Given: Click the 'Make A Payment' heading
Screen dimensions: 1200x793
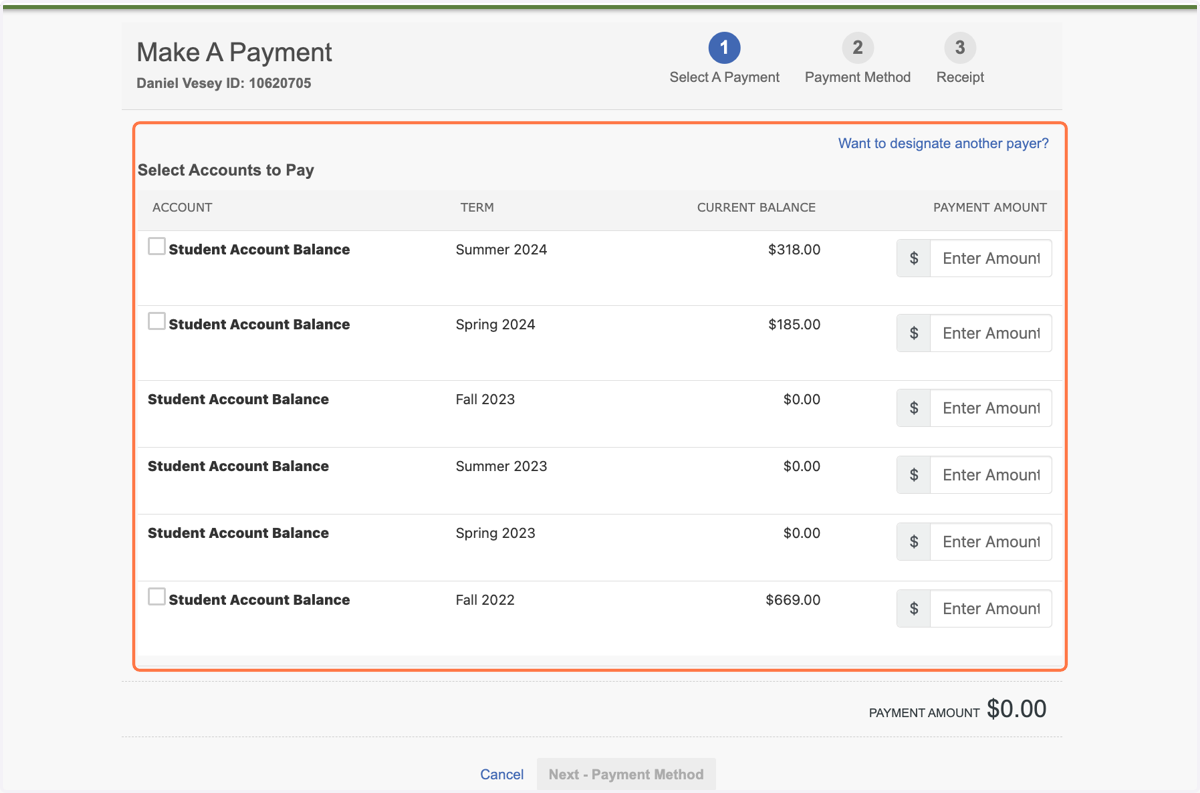Looking at the screenshot, I should (234, 53).
